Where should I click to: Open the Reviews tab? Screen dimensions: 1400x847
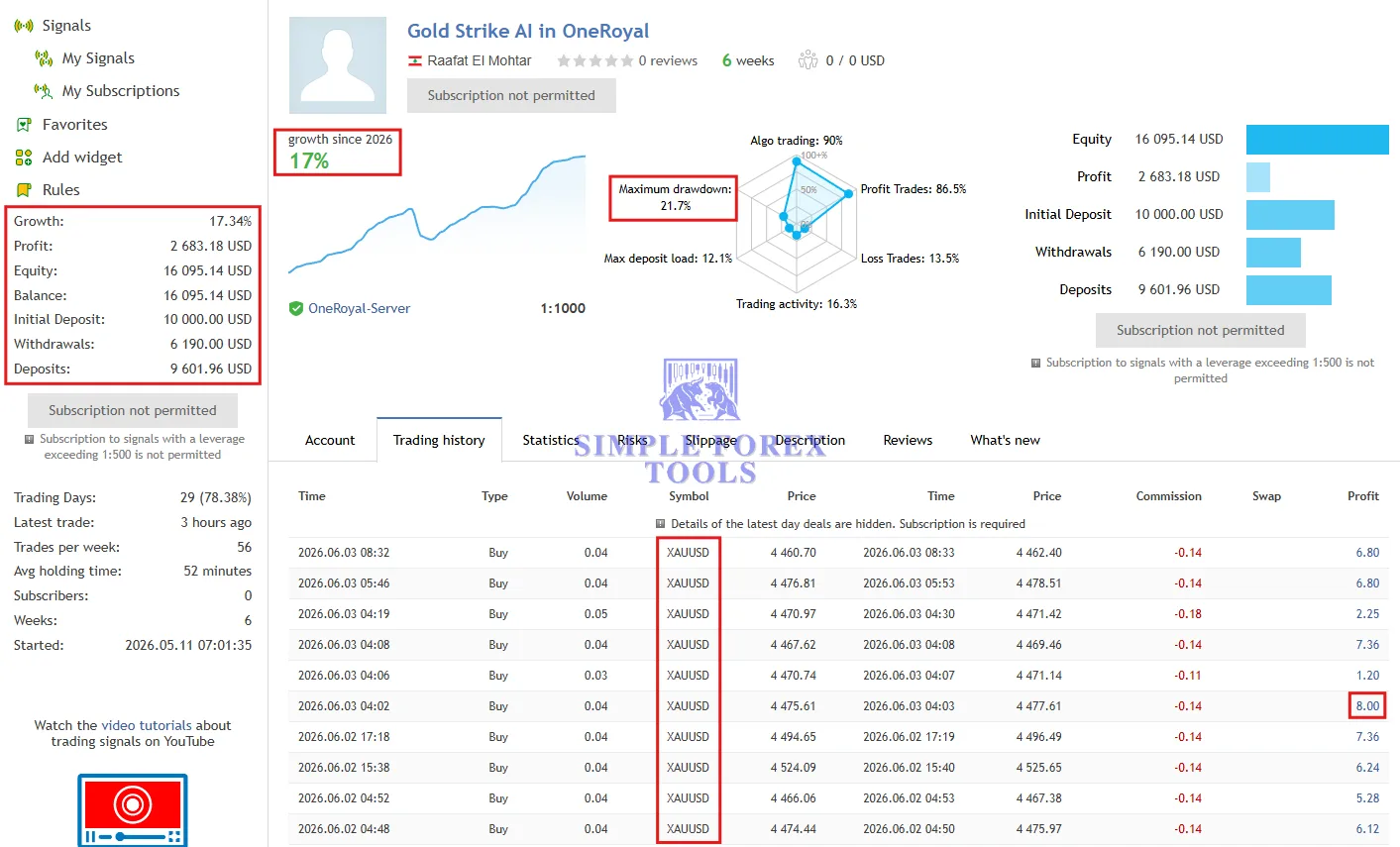908,440
